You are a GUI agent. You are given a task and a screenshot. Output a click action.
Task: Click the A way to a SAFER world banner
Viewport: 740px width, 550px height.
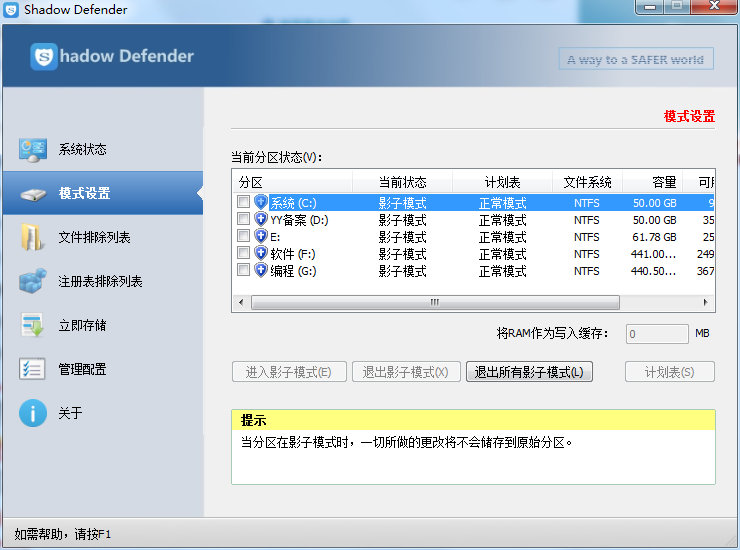click(636, 59)
